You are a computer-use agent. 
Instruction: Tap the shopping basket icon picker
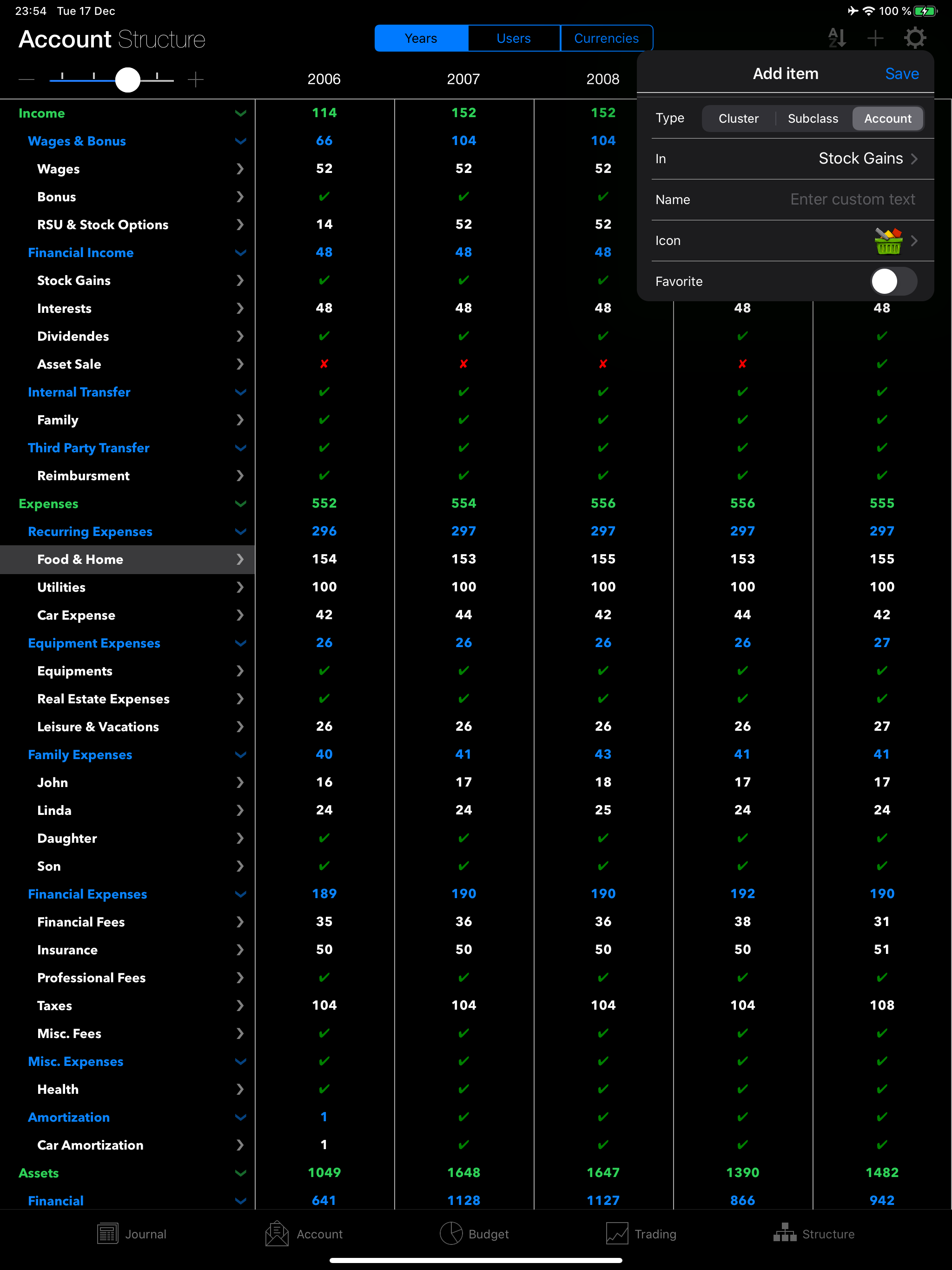click(888, 240)
